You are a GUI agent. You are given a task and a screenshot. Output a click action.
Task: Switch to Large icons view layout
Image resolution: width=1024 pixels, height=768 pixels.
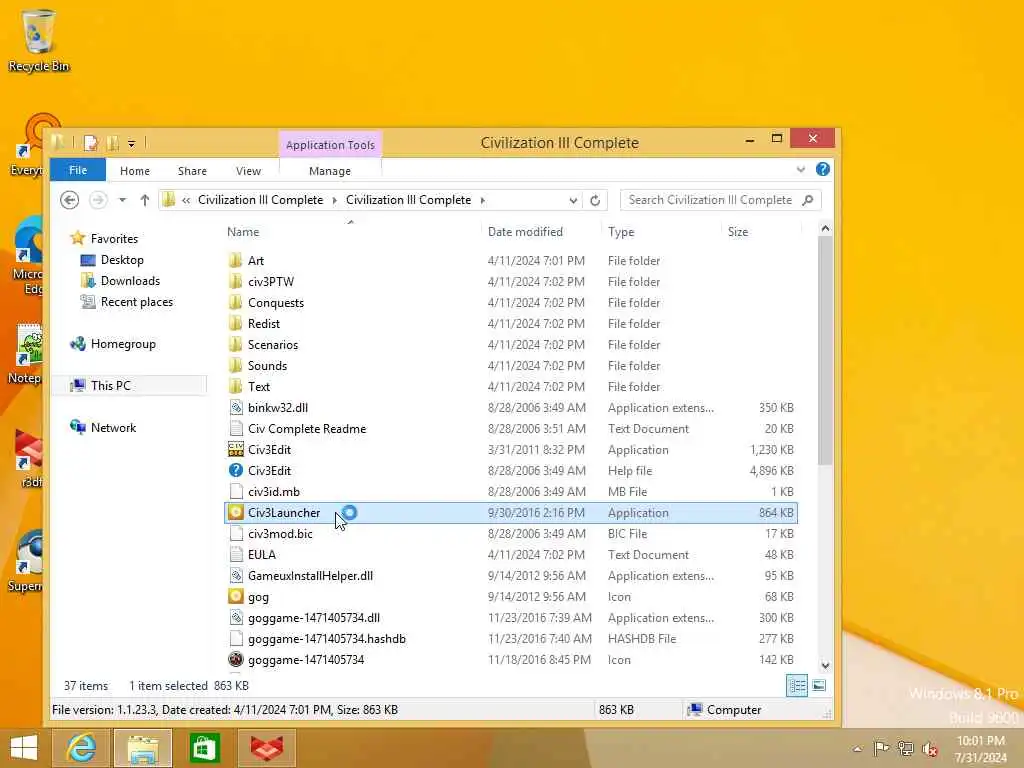point(819,686)
